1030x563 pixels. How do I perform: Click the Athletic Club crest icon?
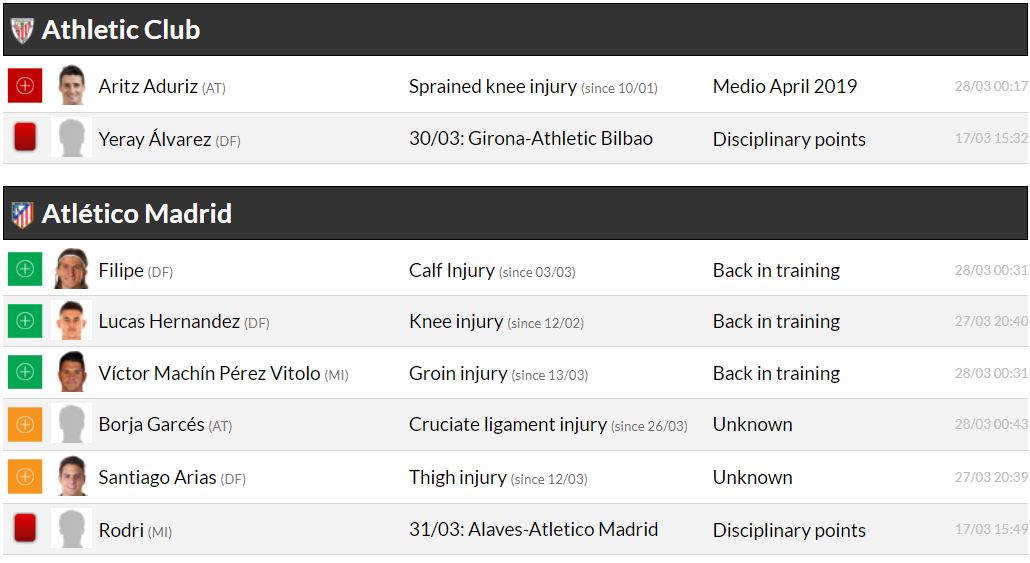(22, 30)
